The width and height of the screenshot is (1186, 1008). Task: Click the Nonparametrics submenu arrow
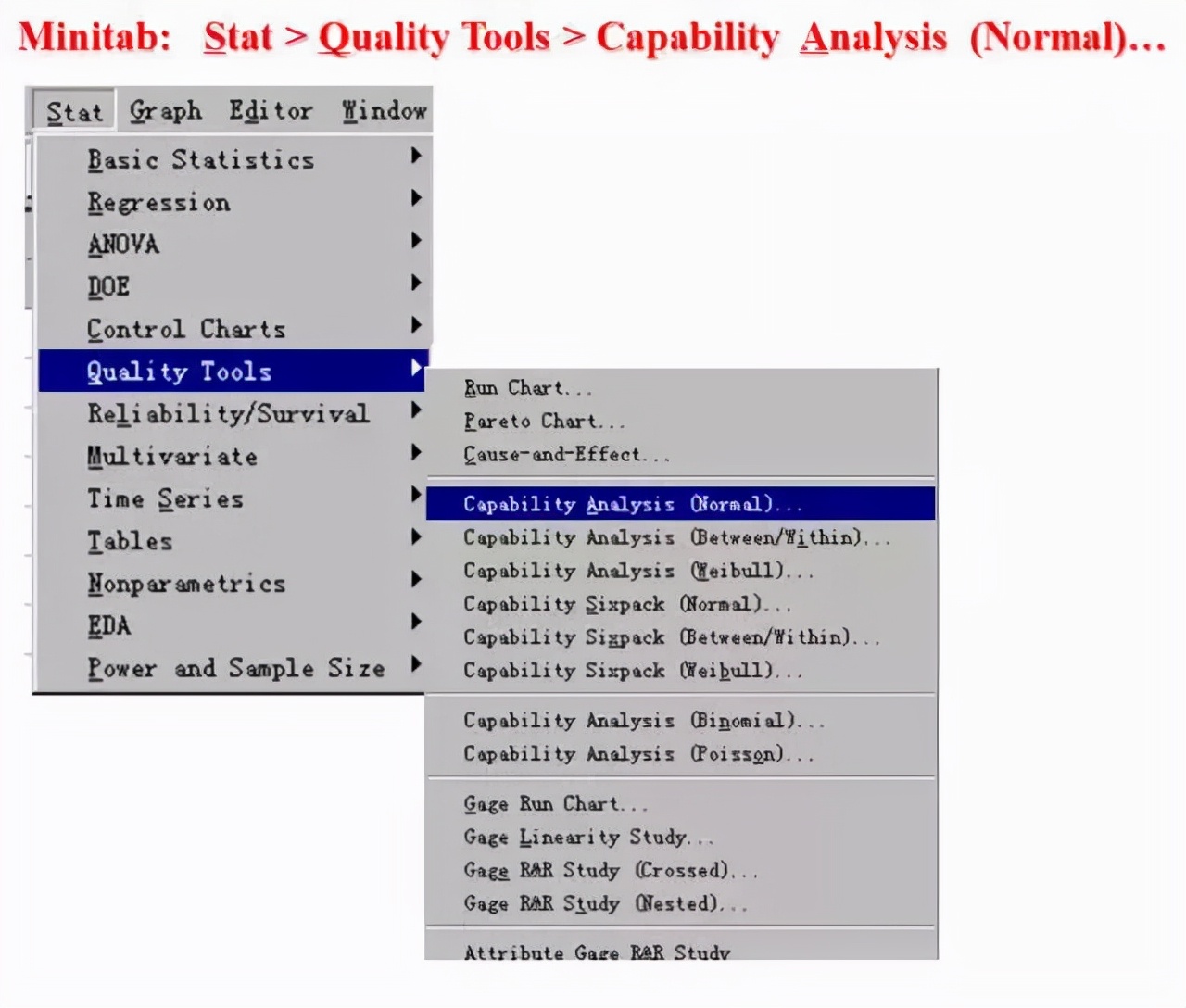click(x=416, y=580)
